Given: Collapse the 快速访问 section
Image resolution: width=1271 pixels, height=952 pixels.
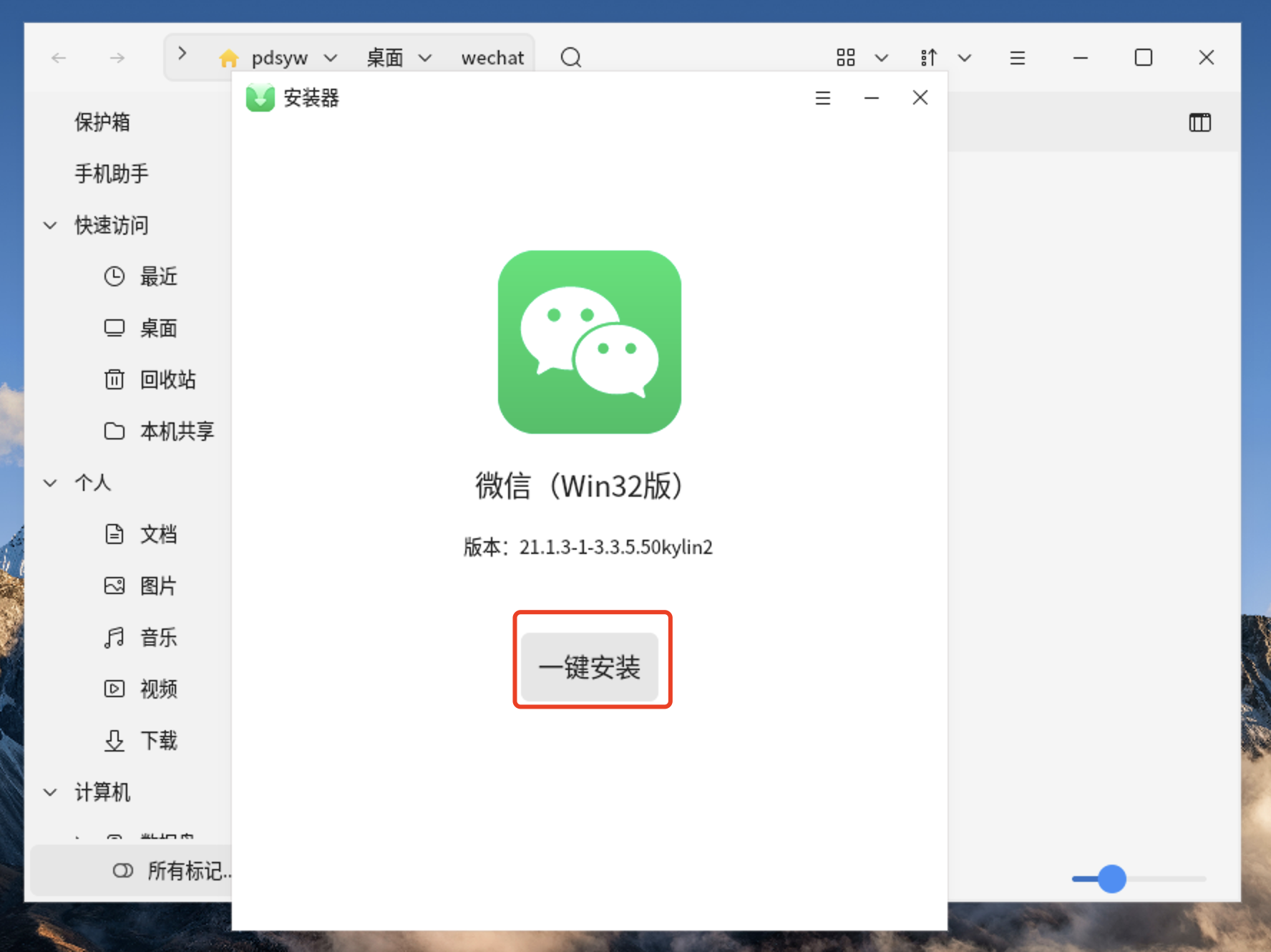Looking at the screenshot, I should coord(50,225).
